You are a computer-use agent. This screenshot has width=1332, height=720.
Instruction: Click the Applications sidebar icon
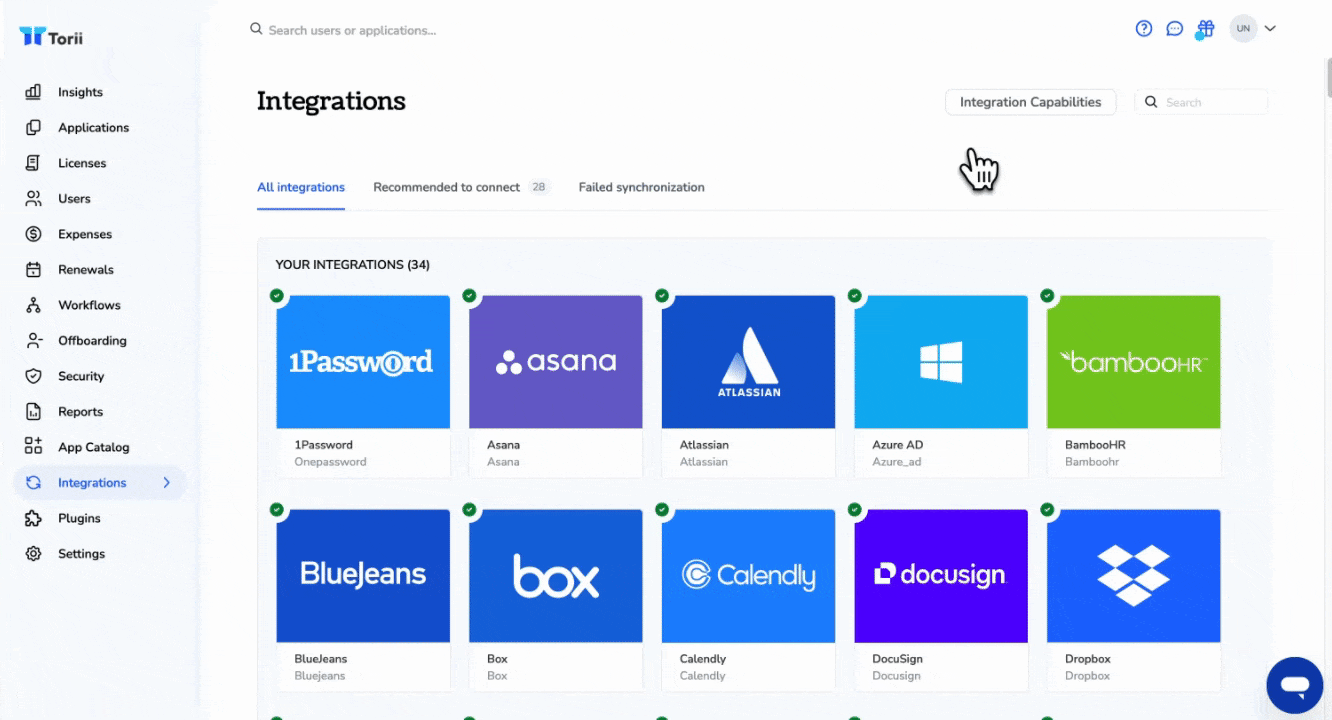pos(33,127)
